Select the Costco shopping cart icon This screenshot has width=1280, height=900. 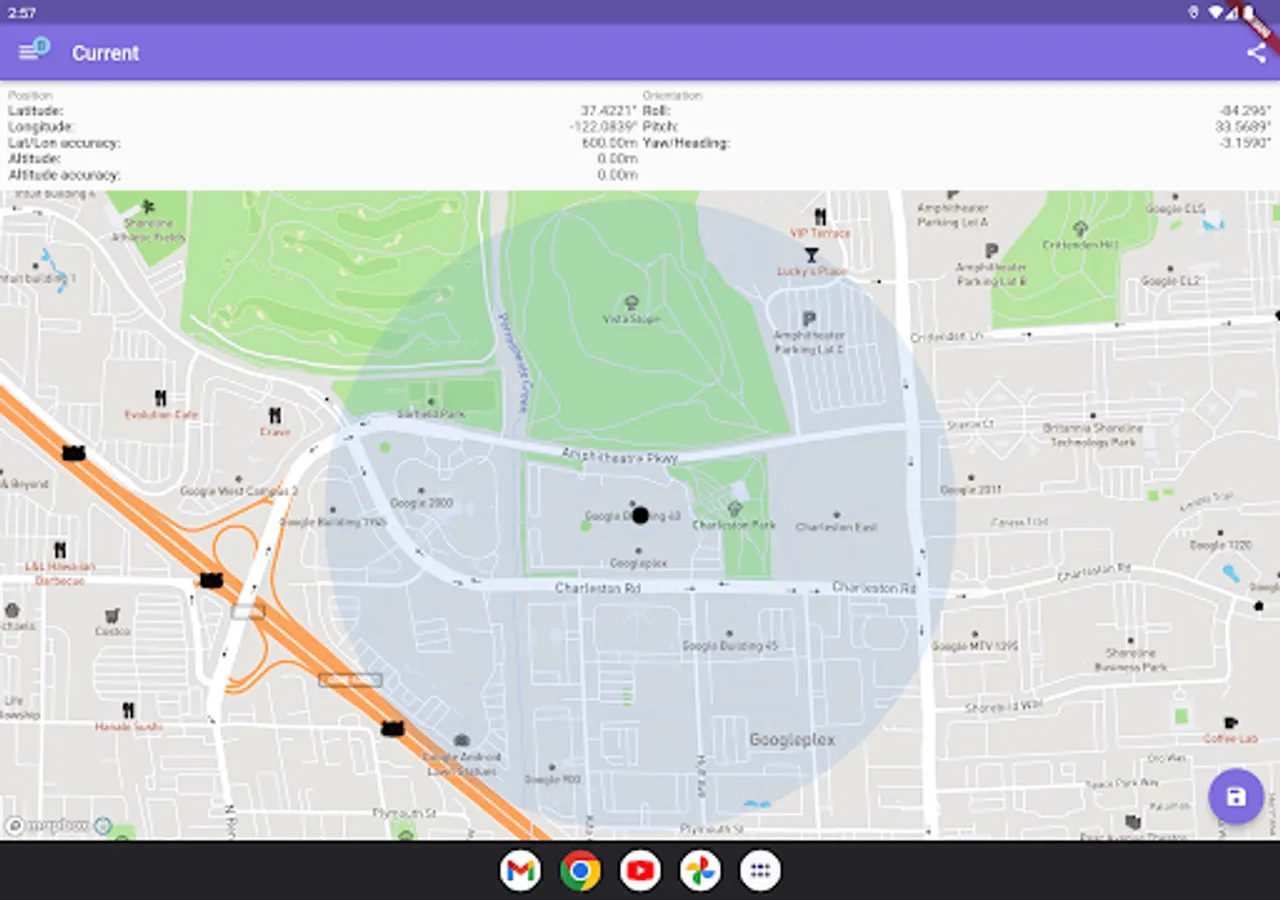113,615
